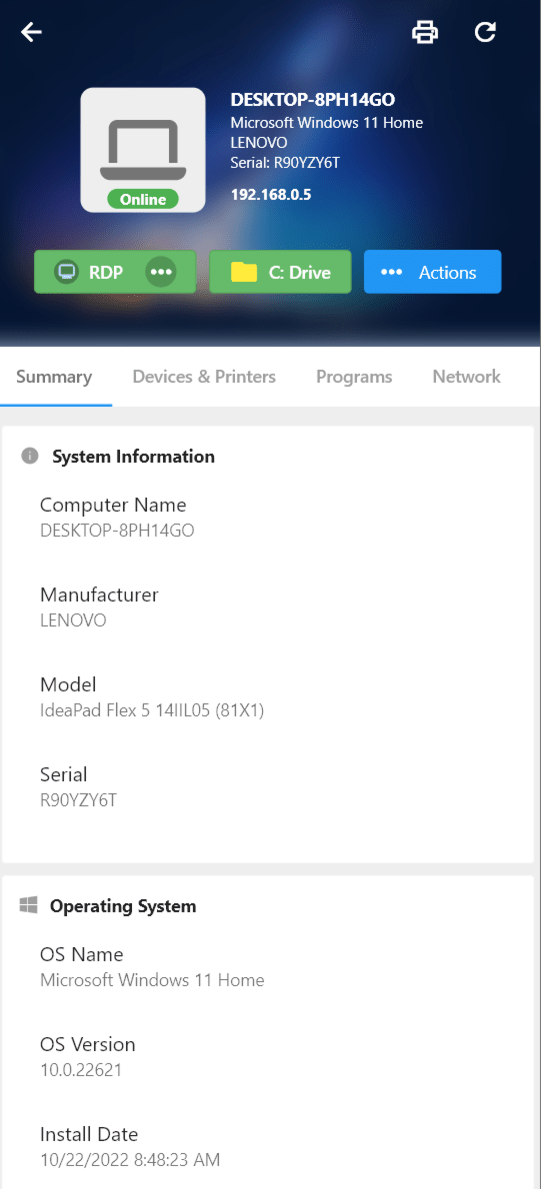The width and height of the screenshot is (541, 1189).
Task: Click the RDP button label
Action: tap(105, 272)
